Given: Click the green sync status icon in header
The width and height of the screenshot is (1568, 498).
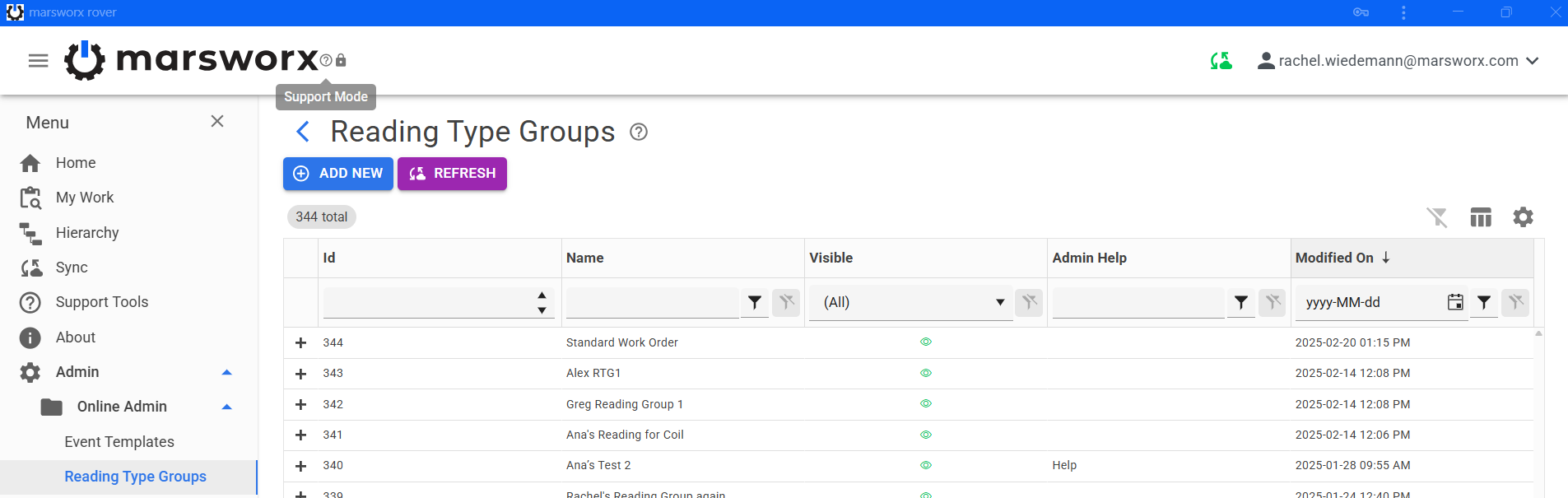Looking at the screenshot, I should (x=1221, y=61).
